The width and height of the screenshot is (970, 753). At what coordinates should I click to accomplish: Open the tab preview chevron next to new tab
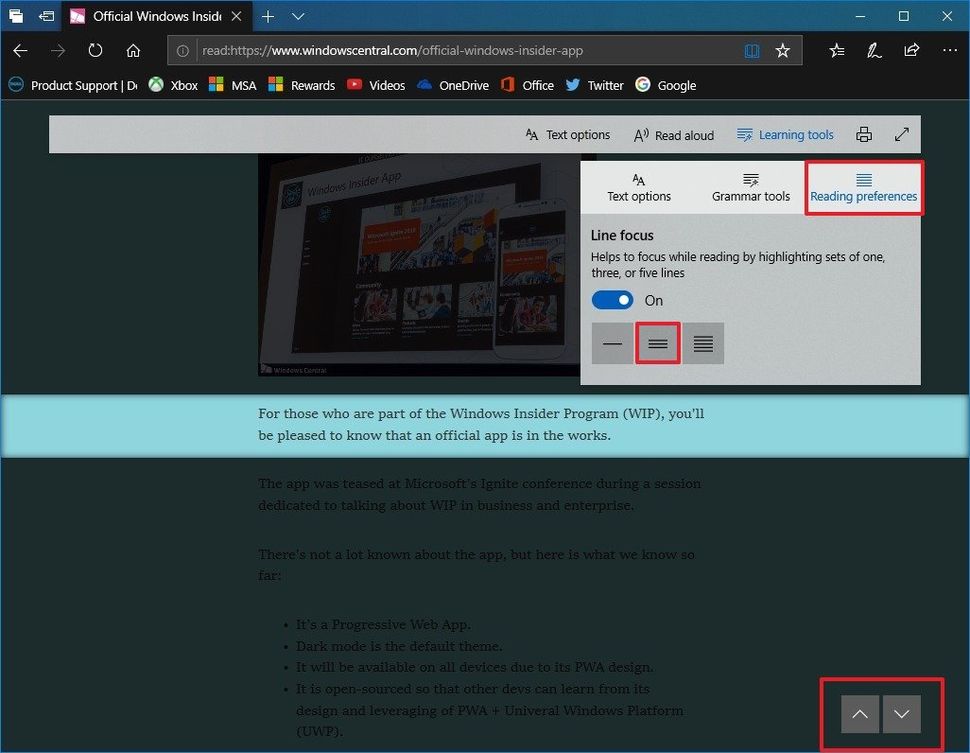297,16
